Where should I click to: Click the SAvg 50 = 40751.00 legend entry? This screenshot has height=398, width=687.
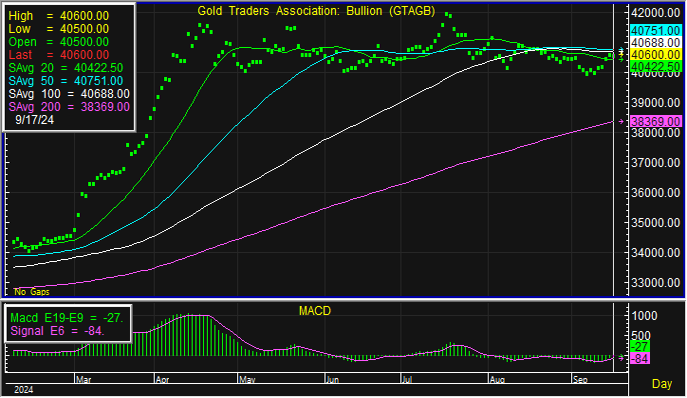66,81
